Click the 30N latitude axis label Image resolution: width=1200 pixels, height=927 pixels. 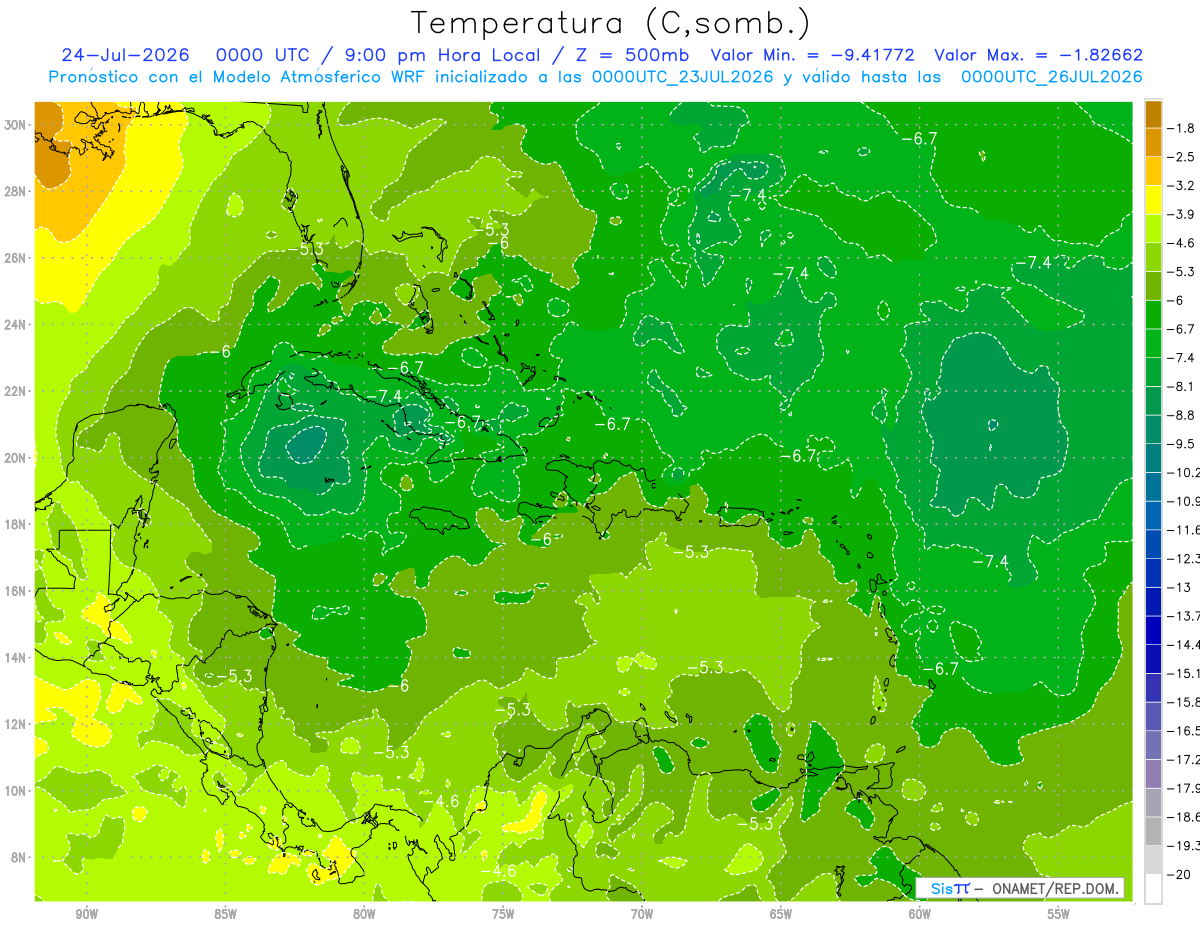click(17, 125)
